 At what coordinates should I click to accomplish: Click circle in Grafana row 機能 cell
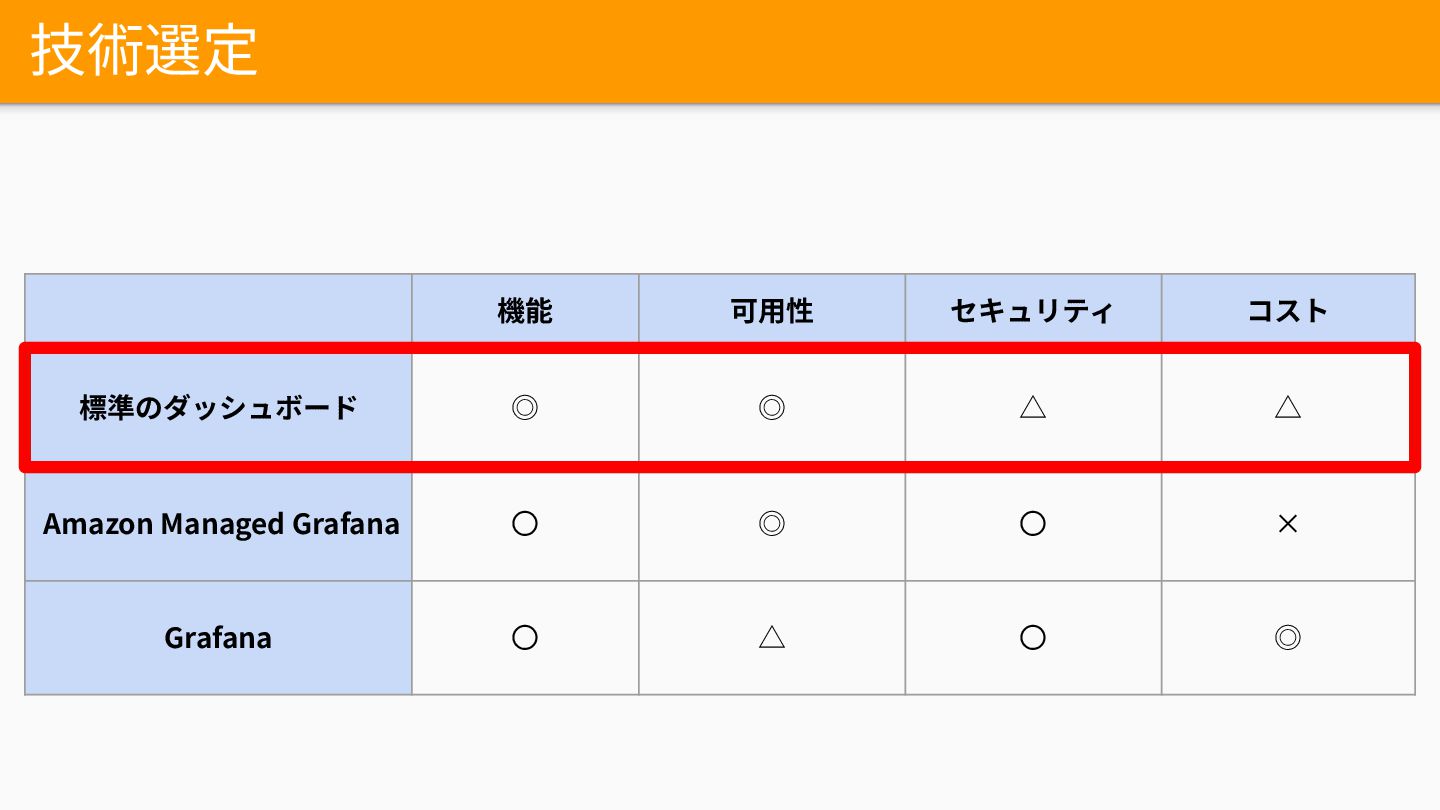pos(525,638)
